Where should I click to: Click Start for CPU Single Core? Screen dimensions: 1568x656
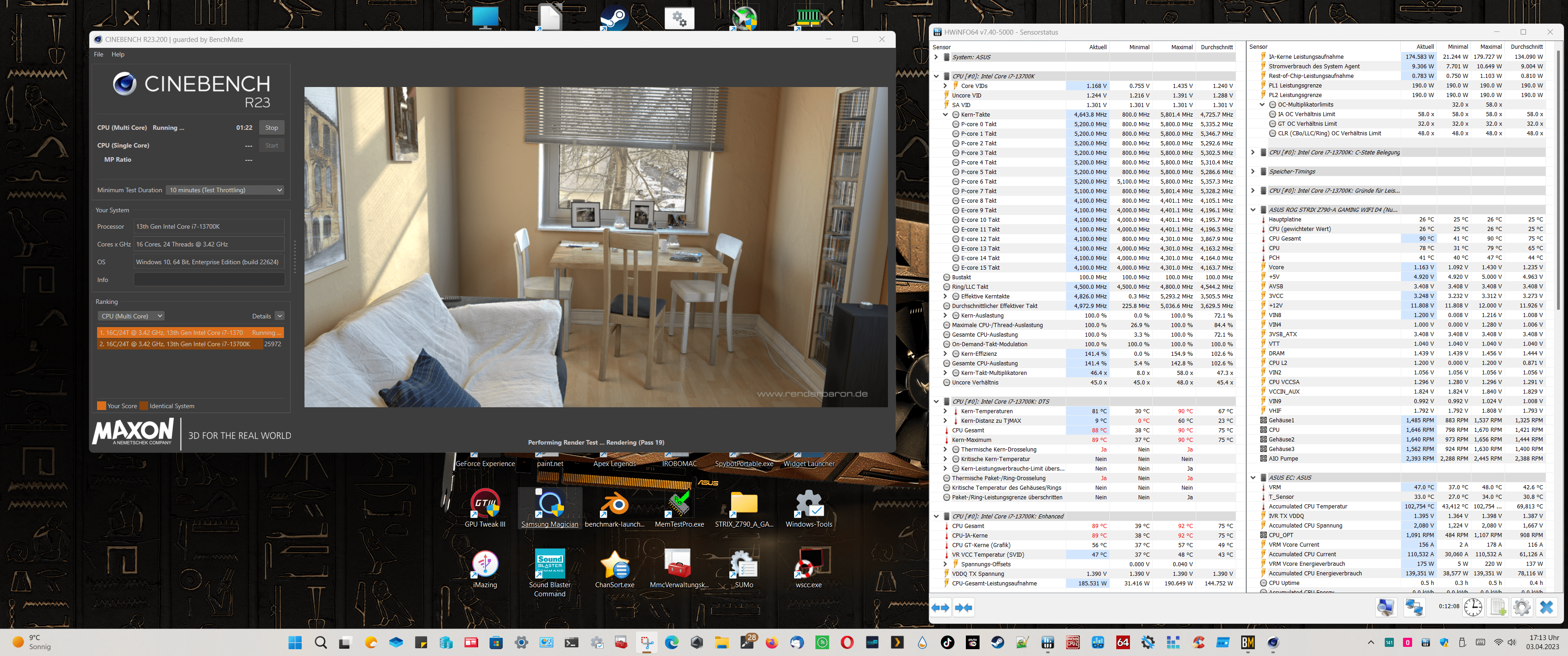(x=272, y=145)
